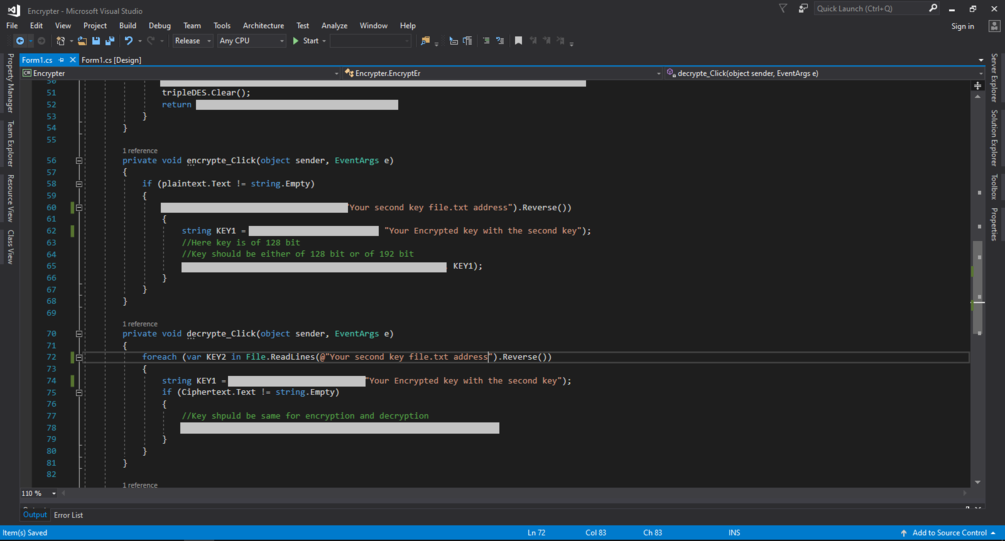Open the Team Explorer side tab
The height and width of the screenshot is (541, 1005).
tap(10, 144)
